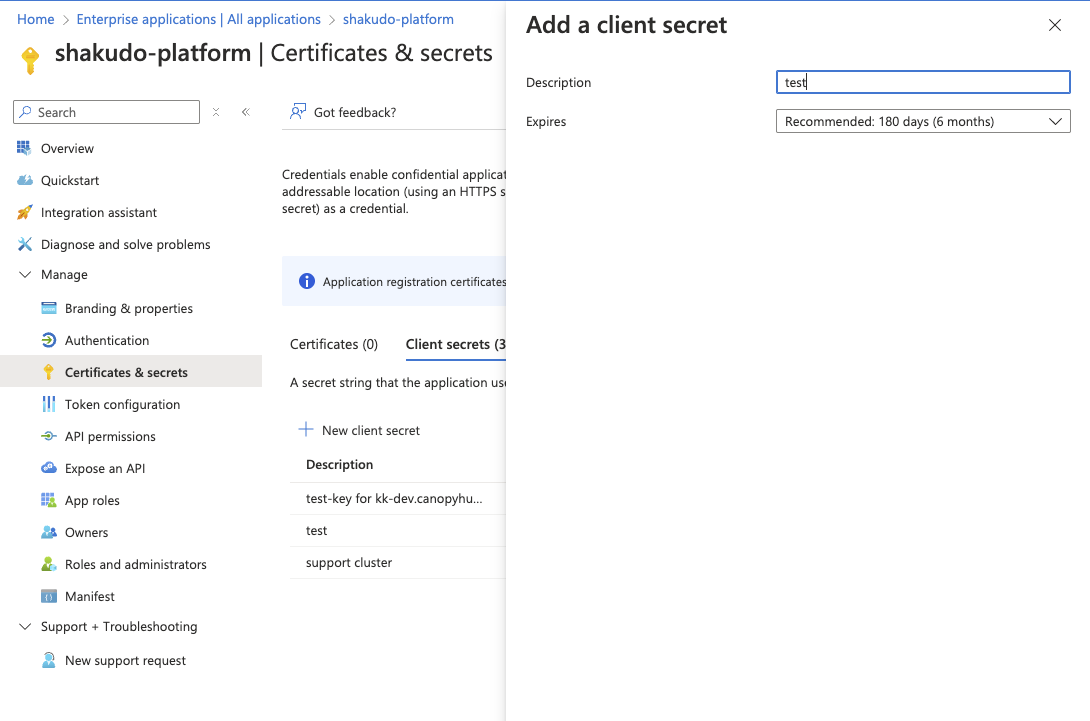Click the plus icon for New client secret
Screen dimensions: 1090x721
coord(306,429)
